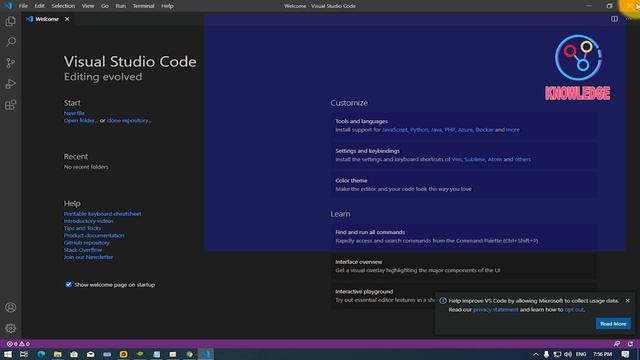This screenshot has height=360, width=640.
Task: Install Python language support link
Action: tap(419, 130)
